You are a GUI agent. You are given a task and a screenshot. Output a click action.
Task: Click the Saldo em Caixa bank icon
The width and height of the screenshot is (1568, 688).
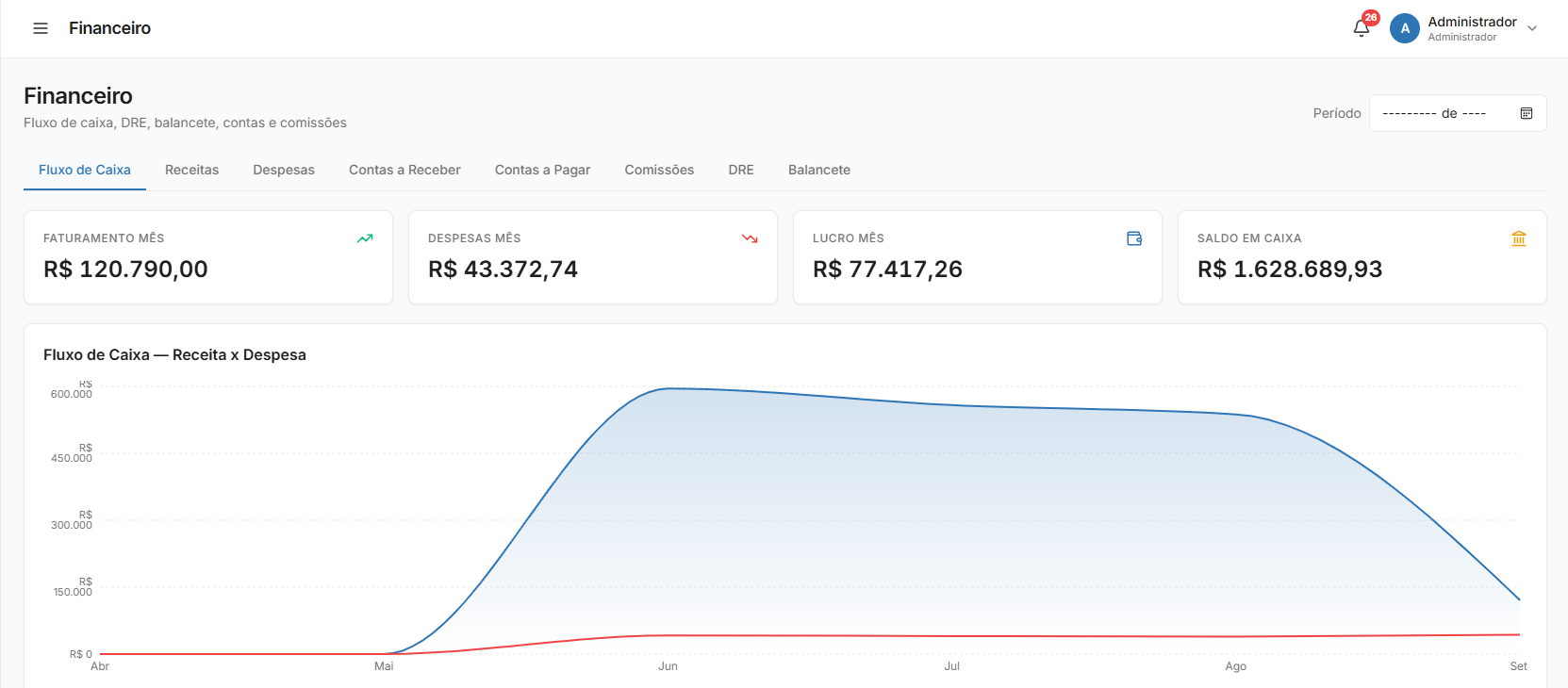point(1519,238)
